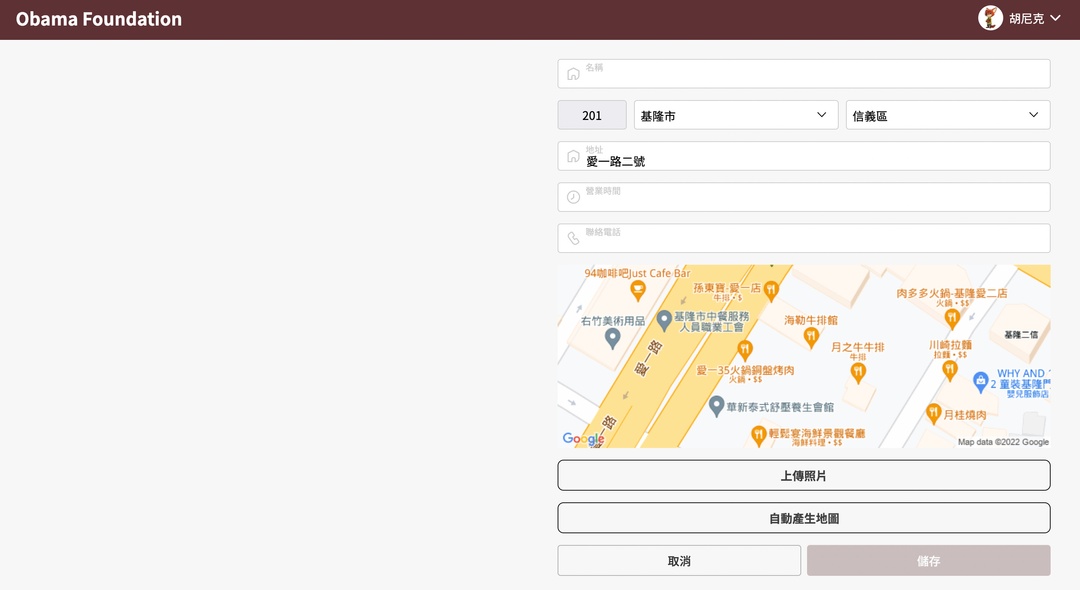Focus the 聯絡電話 phone number field
Screen dimensions: 1080x590
[x=804, y=238]
